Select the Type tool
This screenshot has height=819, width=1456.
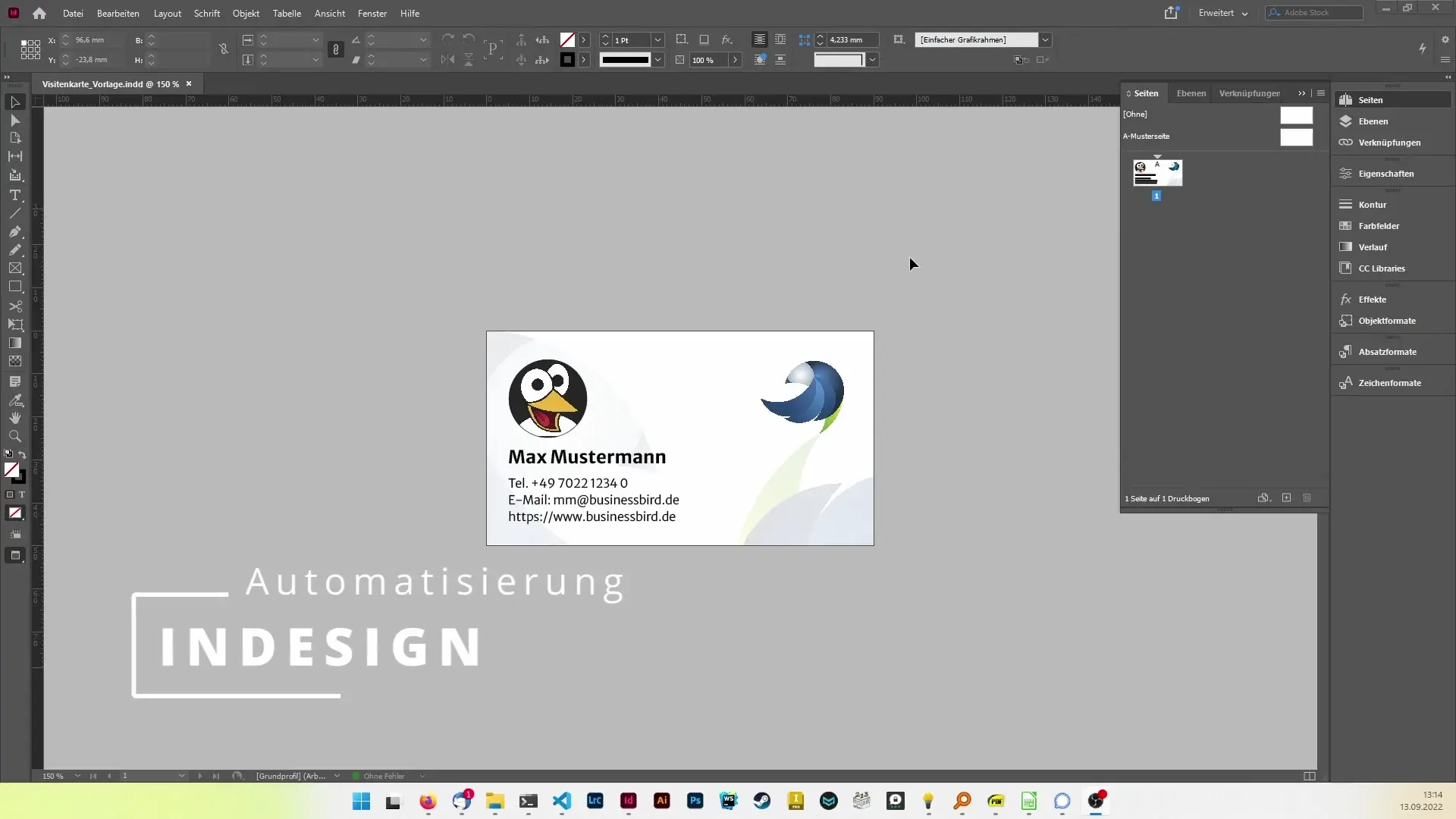coord(15,195)
